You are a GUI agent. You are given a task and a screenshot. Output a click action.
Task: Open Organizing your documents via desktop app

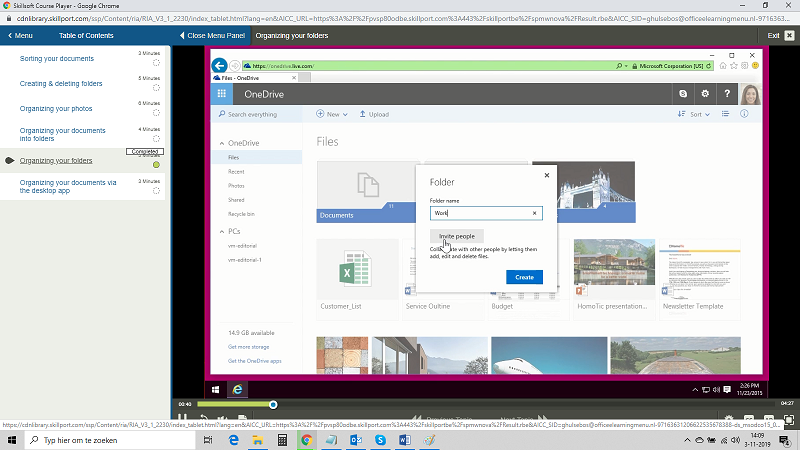pyautogui.click(x=68, y=187)
